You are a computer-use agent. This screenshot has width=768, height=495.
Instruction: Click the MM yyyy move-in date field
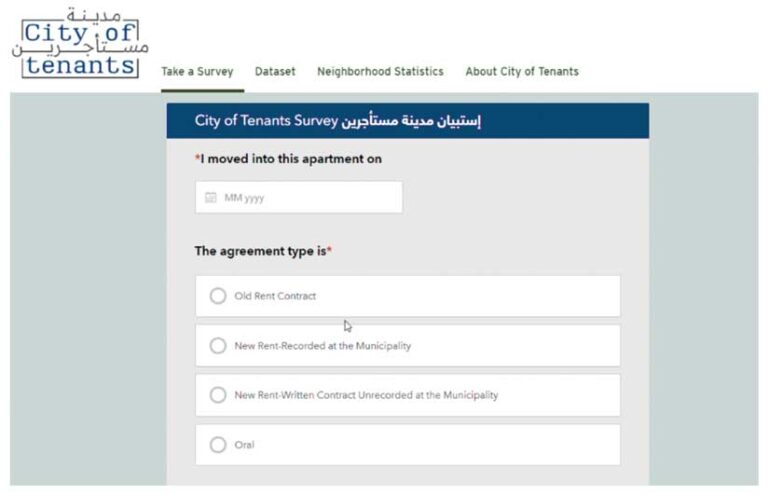[299, 197]
